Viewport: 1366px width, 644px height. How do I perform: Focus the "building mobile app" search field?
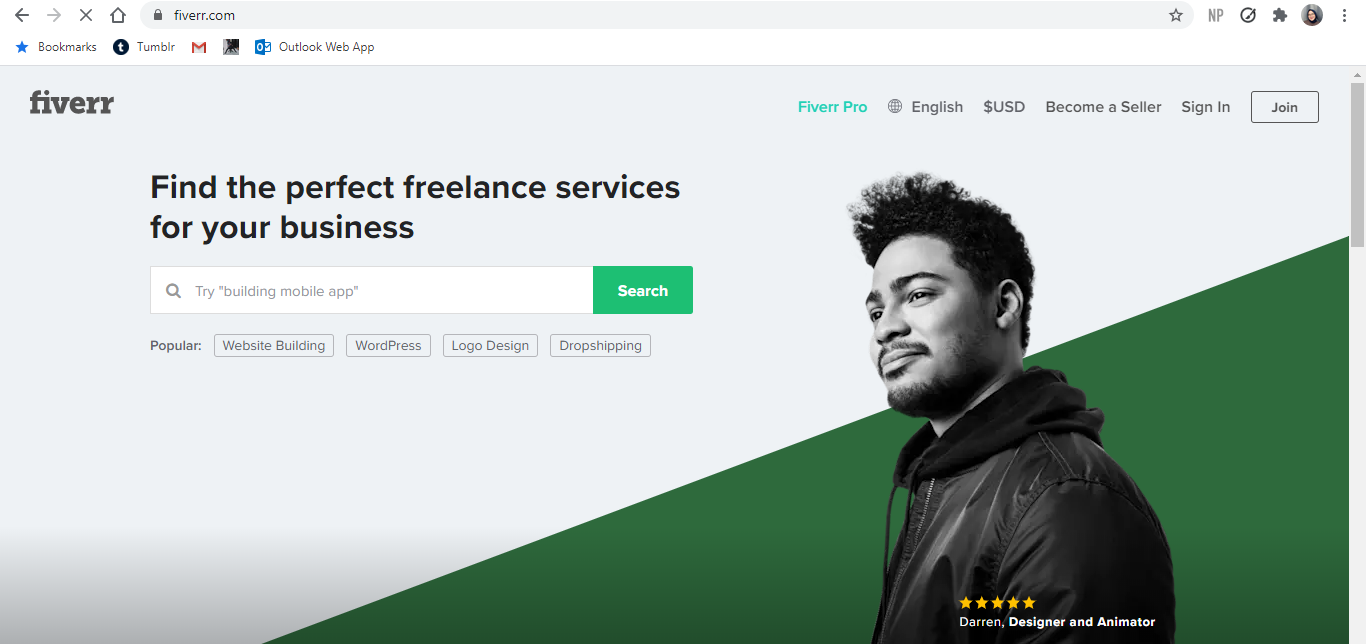[372, 290]
